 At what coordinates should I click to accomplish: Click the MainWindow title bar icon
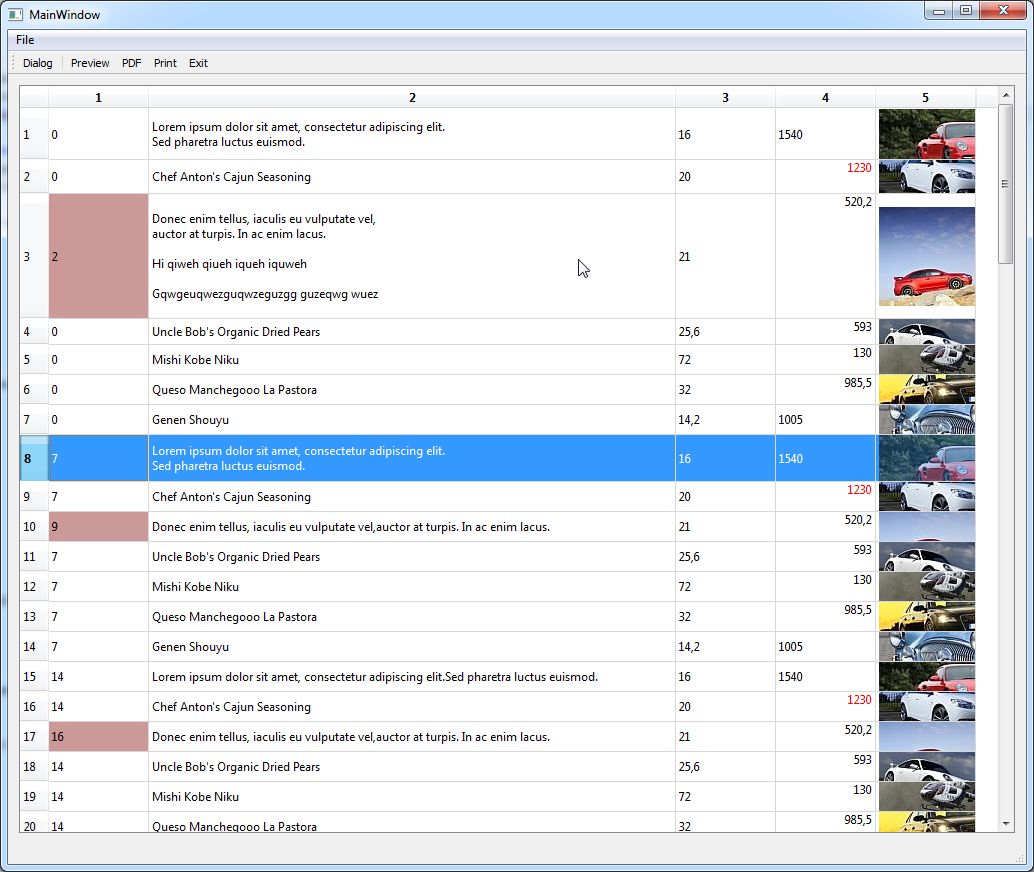pyautogui.click(x=16, y=14)
